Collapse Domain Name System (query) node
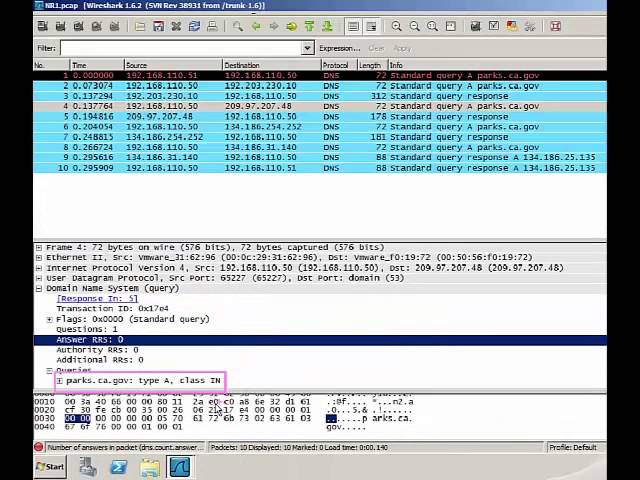640x480 pixels. coord(39,289)
